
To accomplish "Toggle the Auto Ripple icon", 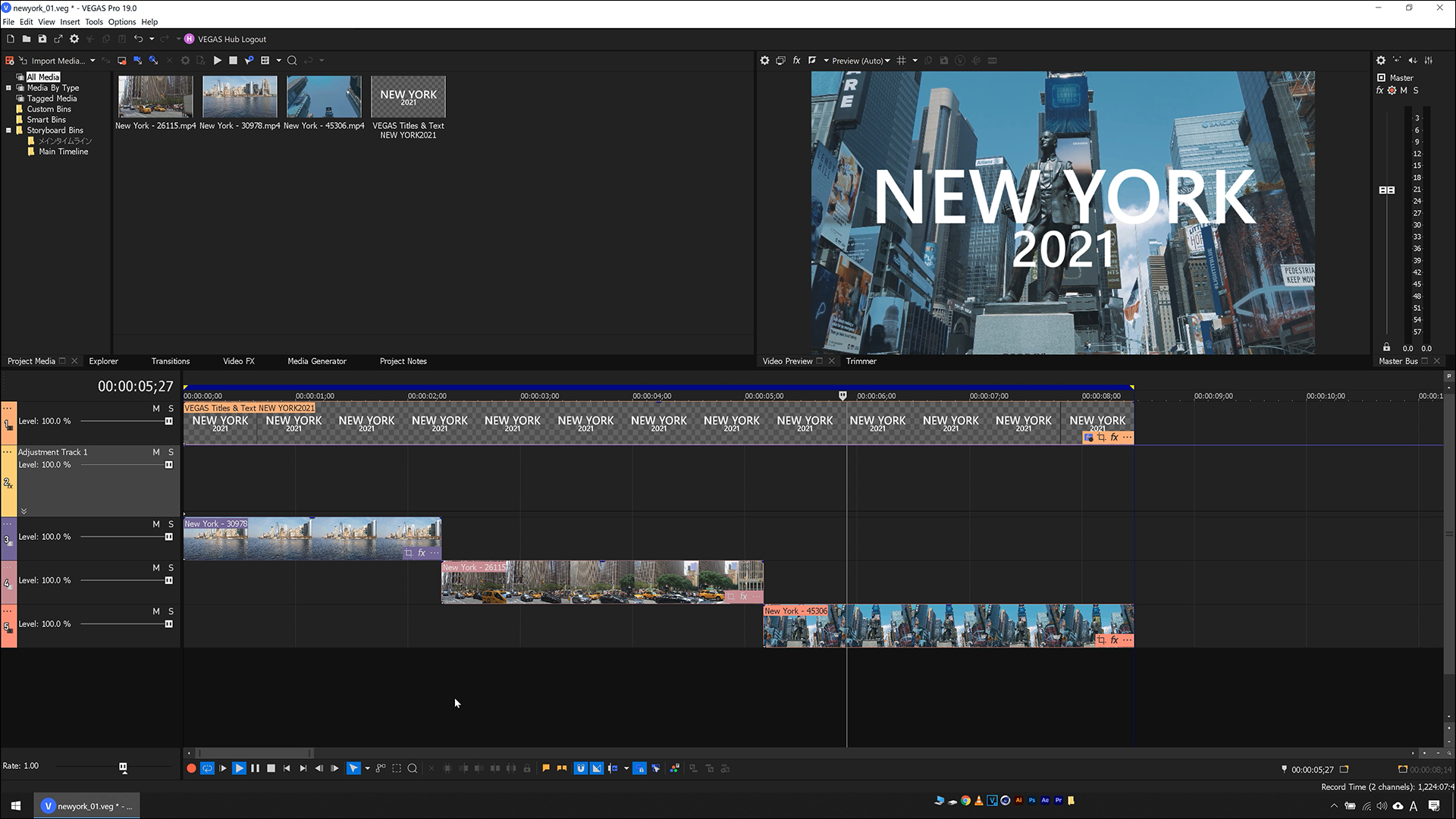I will point(613,768).
